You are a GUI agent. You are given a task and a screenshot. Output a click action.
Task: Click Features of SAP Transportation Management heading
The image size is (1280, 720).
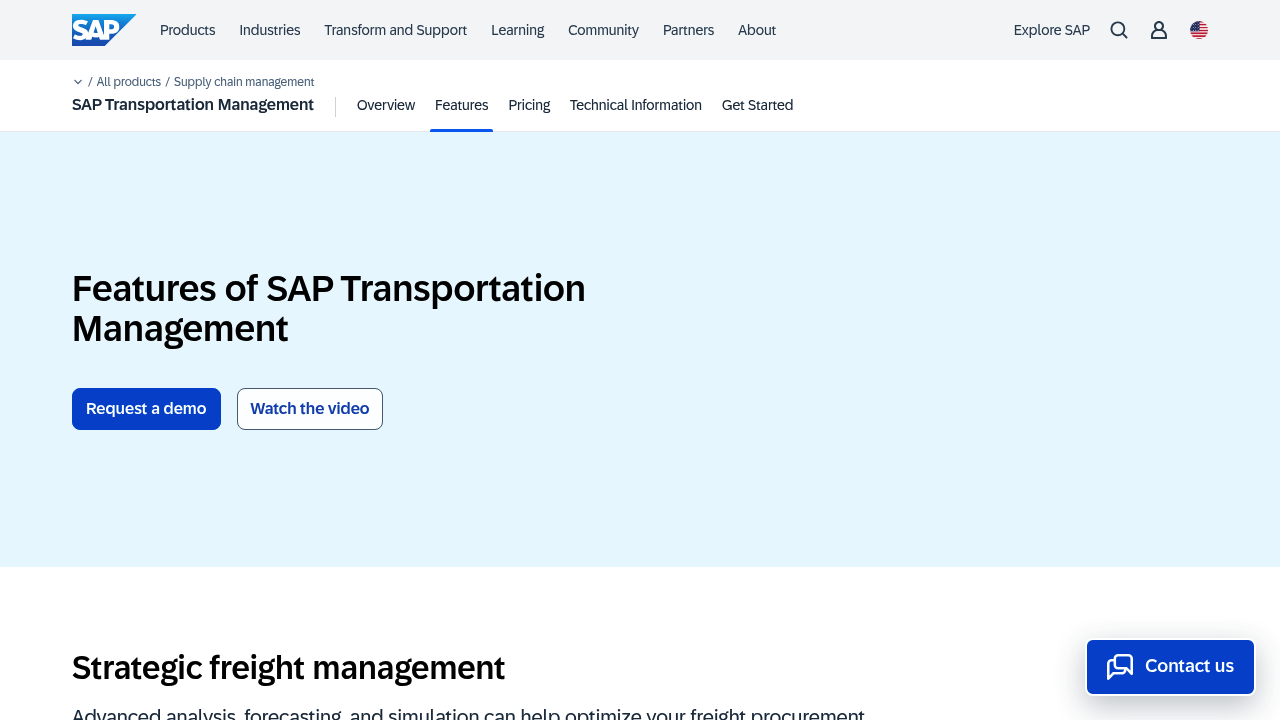coord(329,308)
